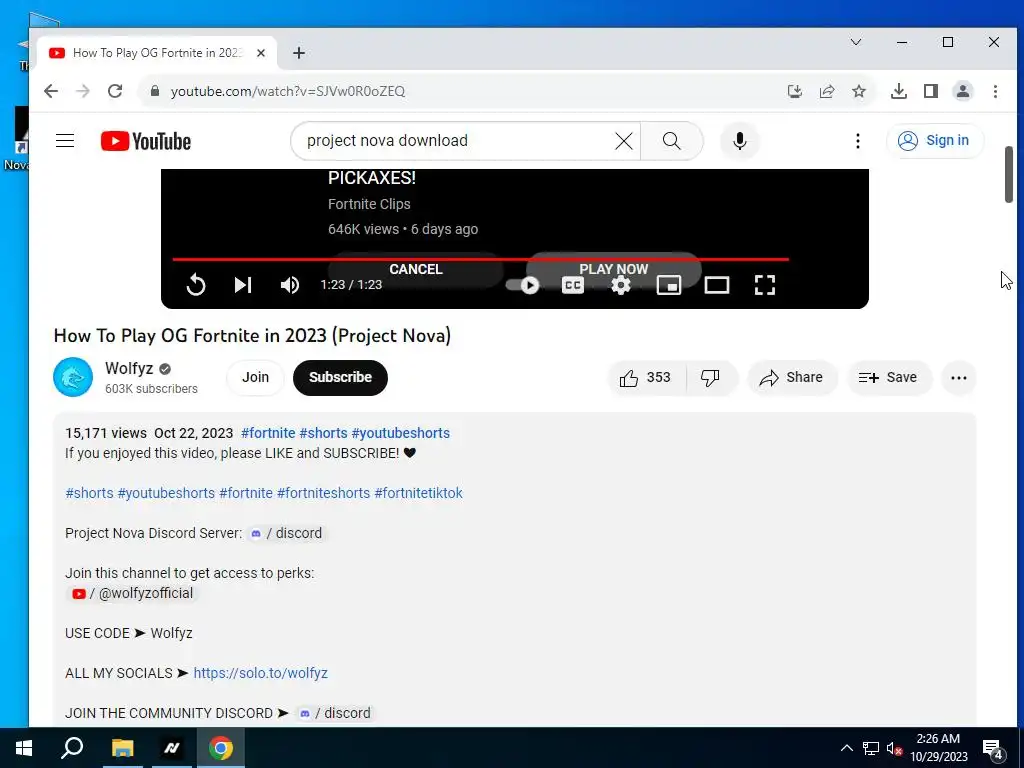Open File Explorer from taskbar
1024x768 pixels.
122,748
